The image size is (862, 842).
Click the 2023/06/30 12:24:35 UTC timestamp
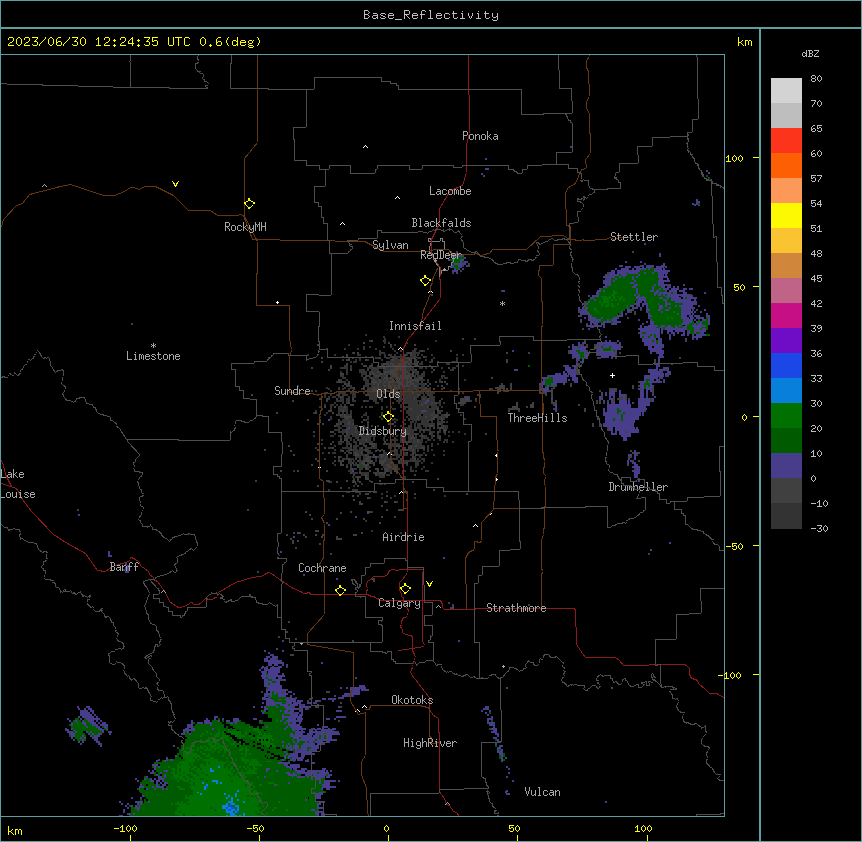click(99, 42)
